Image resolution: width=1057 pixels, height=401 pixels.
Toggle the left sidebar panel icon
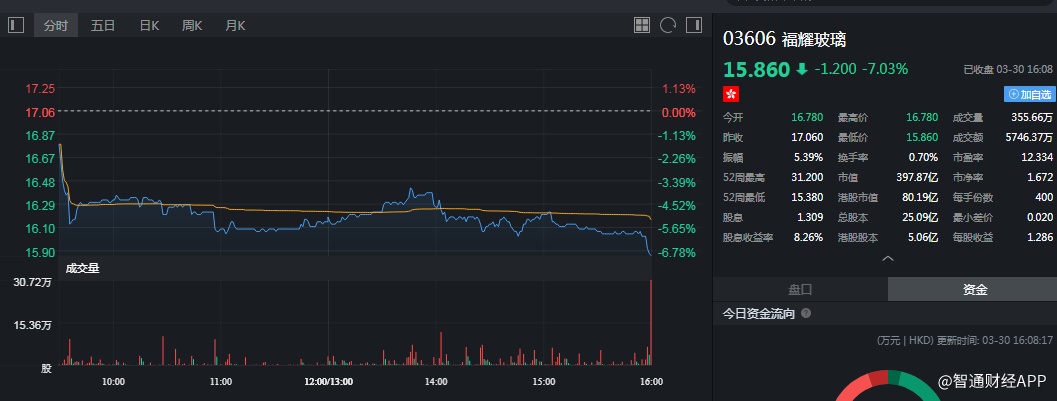15,26
